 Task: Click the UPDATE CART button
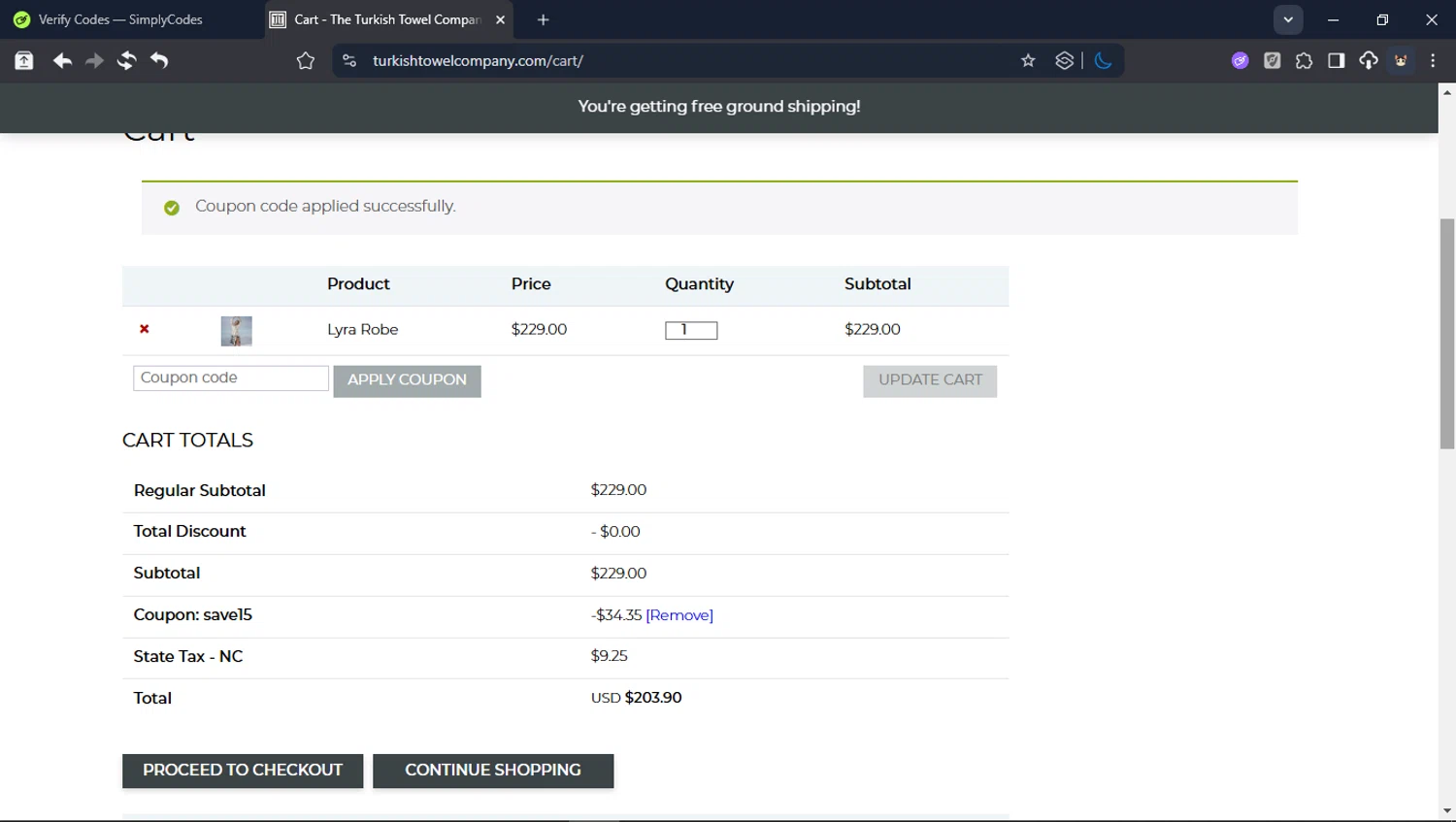click(930, 380)
